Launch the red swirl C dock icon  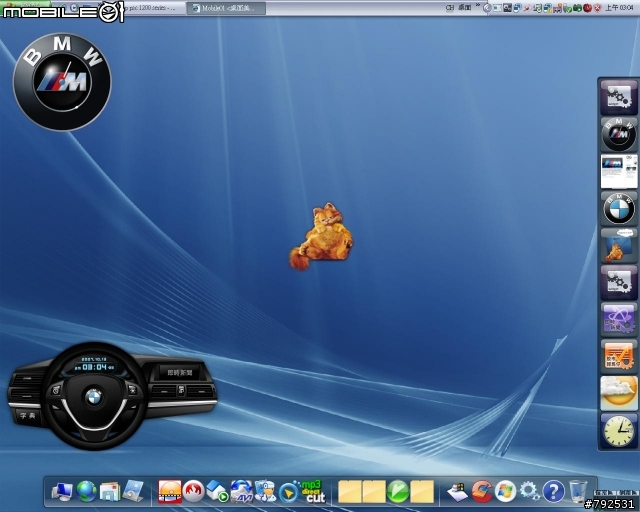point(482,491)
